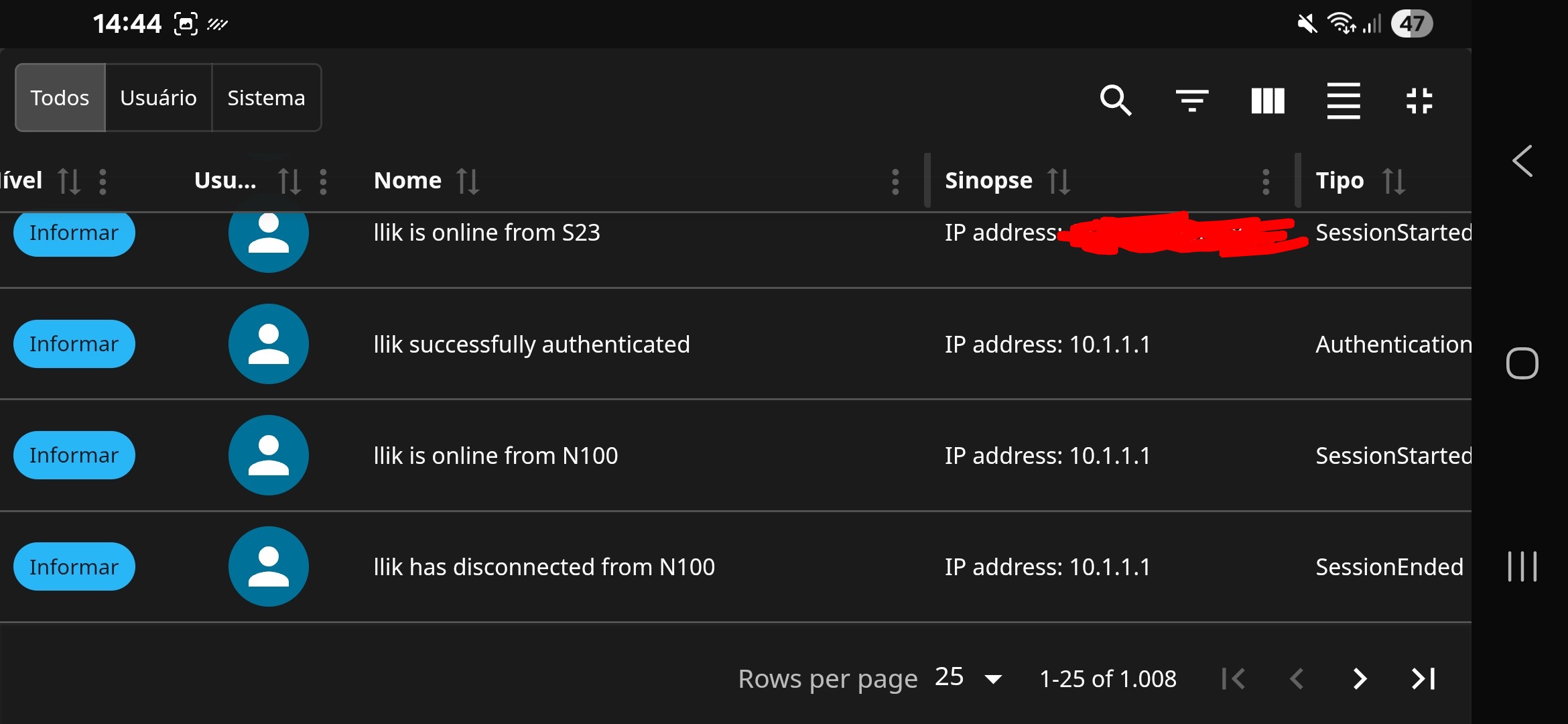Viewport: 1568px width, 724px height.
Task: Exit fullscreen mode icon
Action: [1419, 101]
